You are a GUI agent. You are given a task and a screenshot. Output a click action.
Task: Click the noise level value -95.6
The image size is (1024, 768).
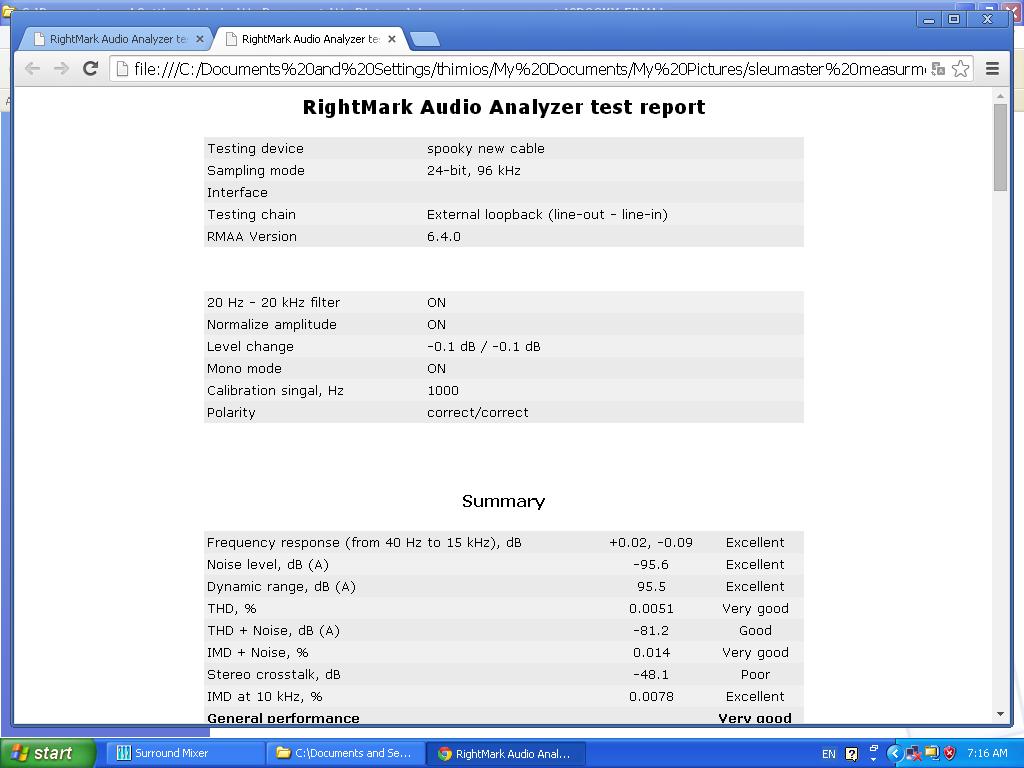tap(650, 564)
